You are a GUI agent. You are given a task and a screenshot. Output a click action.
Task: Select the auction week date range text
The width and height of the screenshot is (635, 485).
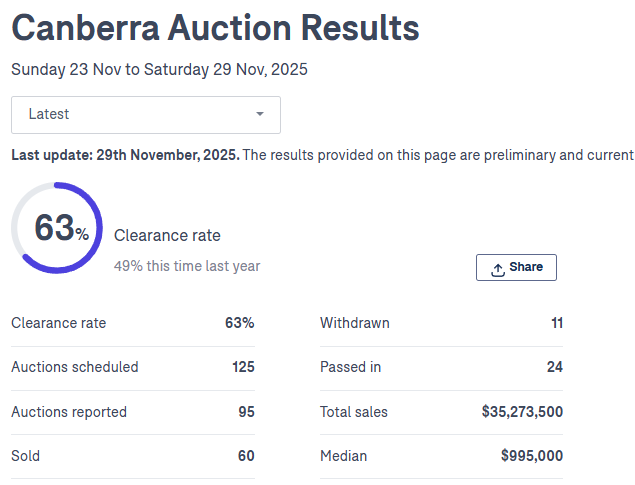(159, 70)
